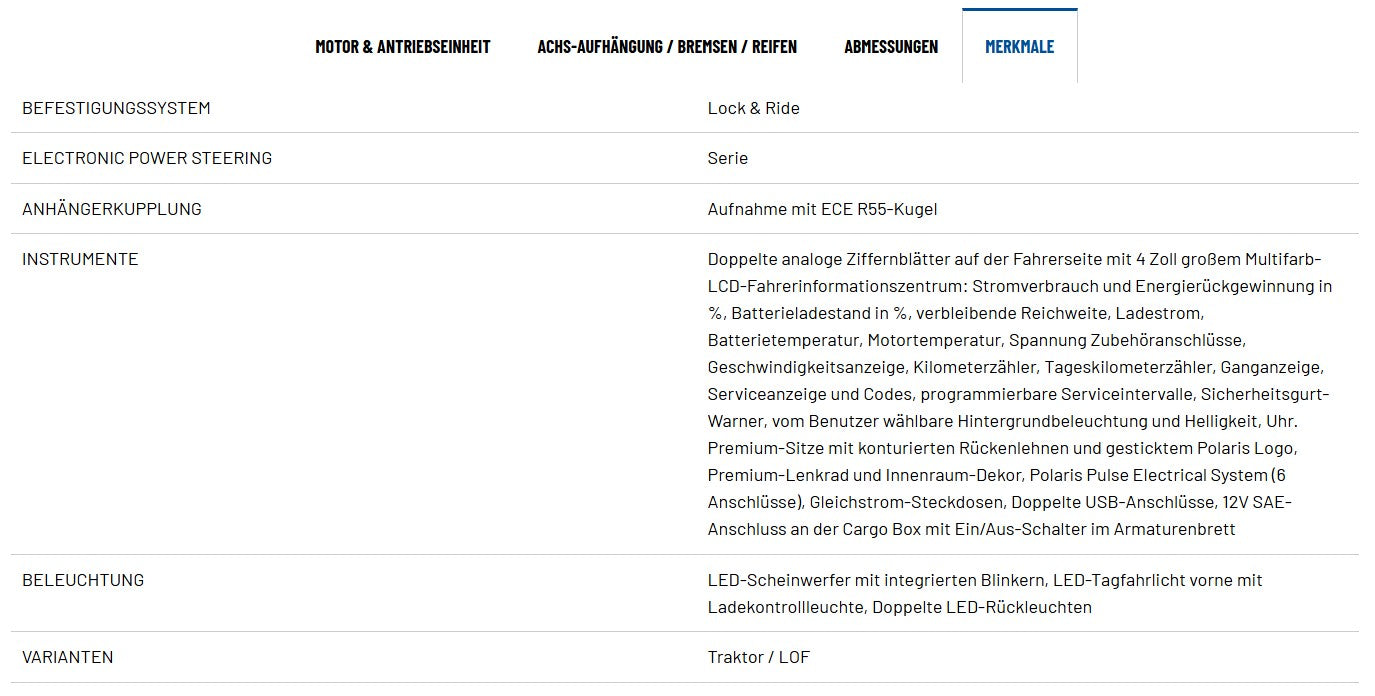Select the Abmessungen tab
Viewport: 1375px width, 696px height.
point(891,46)
